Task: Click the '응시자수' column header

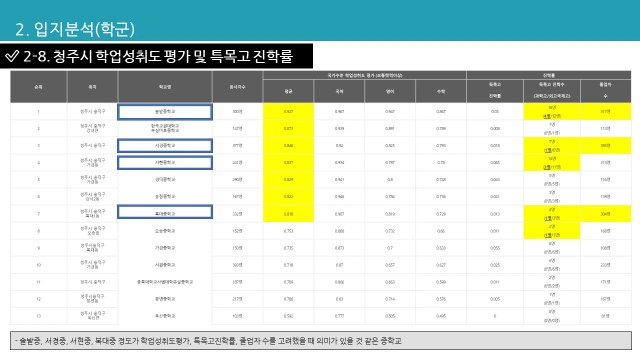Action: (238, 87)
